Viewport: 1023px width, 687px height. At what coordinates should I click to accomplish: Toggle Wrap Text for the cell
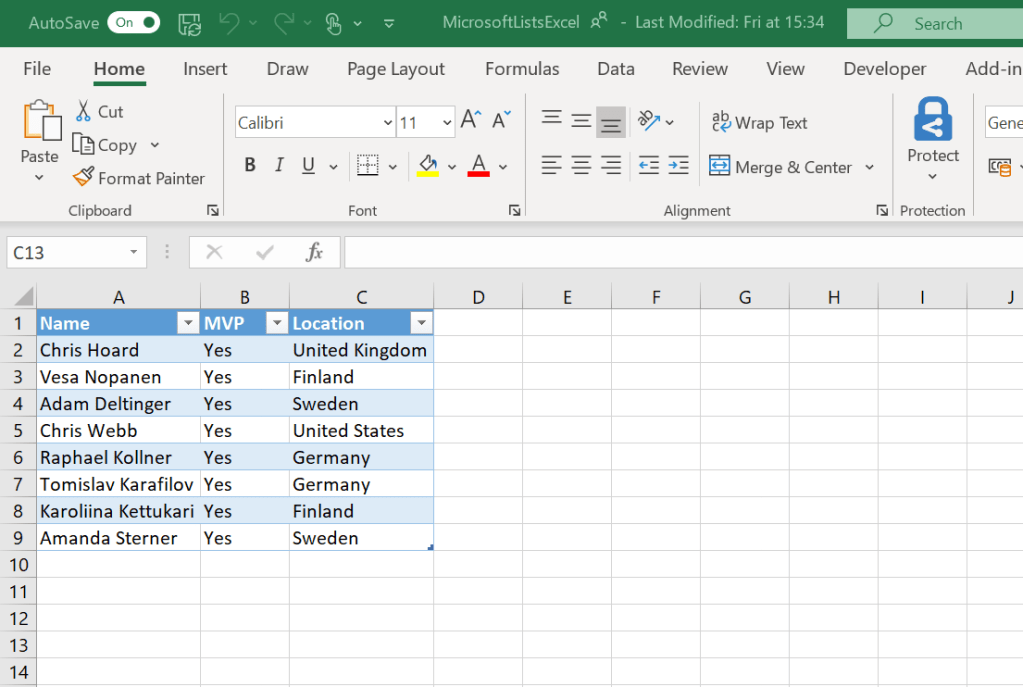(x=760, y=123)
